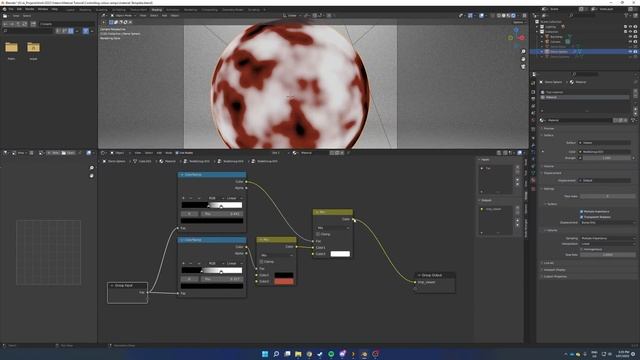Click the green Y axis gizmo ball
This screenshot has width=640, height=360.
(x=511, y=38)
